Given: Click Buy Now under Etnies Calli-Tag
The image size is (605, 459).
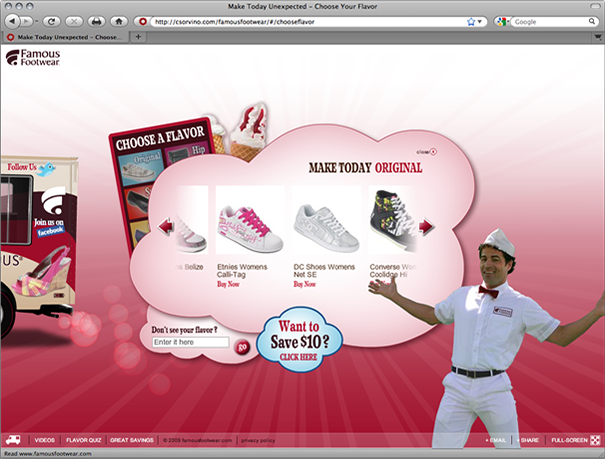Looking at the screenshot, I should 228,284.
